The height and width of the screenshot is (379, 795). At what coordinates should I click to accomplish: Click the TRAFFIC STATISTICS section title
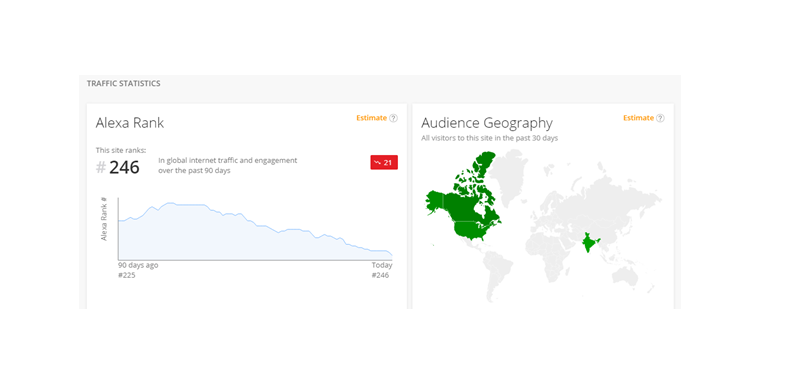pyautogui.click(x=124, y=84)
